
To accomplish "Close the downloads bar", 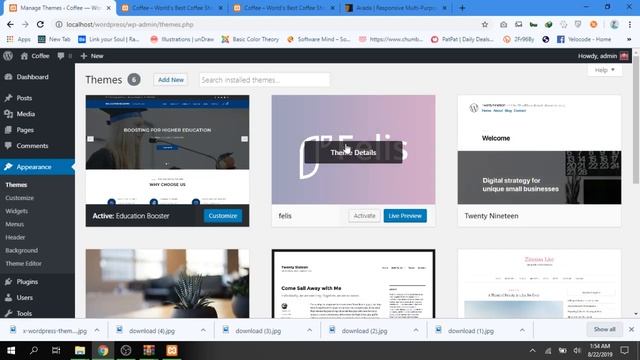I will click(x=631, y=329).
